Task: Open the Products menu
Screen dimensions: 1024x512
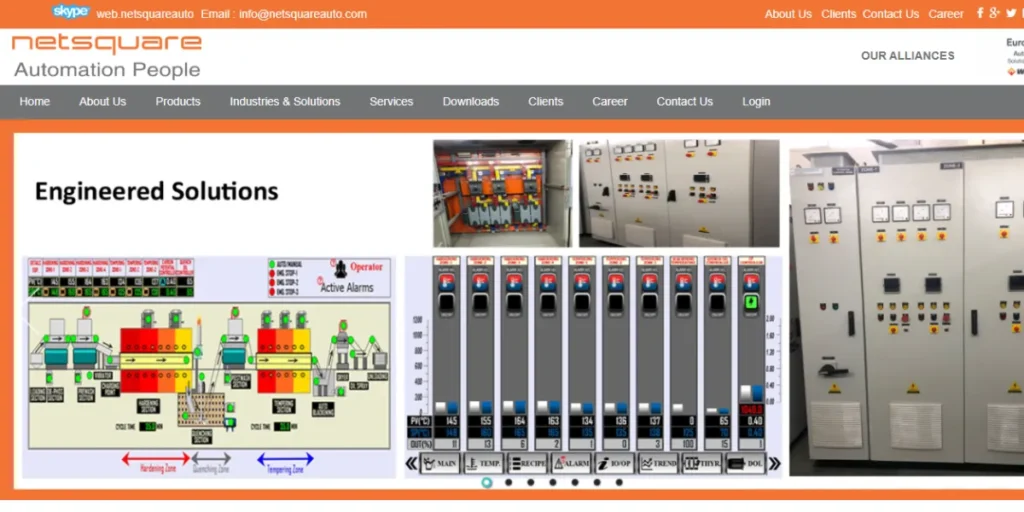Action: tap(178, 101)
